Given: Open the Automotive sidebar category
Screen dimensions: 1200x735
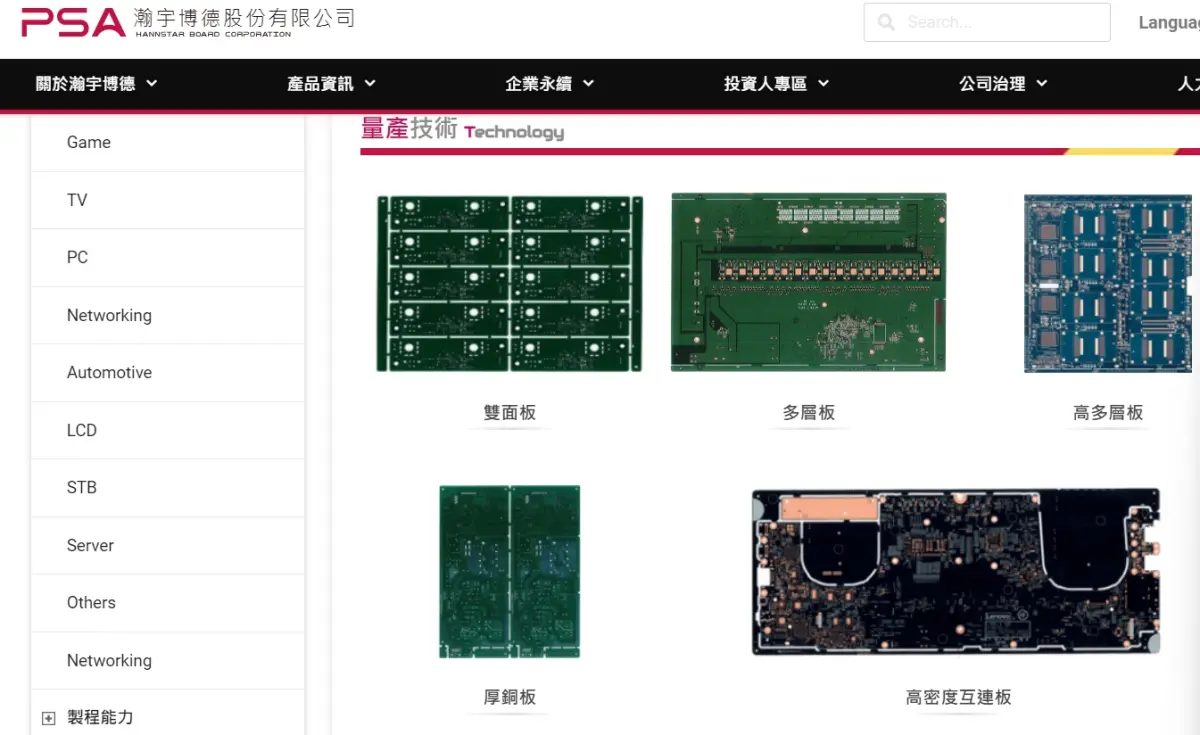Looking at the screenshot, I should [109, 372].
